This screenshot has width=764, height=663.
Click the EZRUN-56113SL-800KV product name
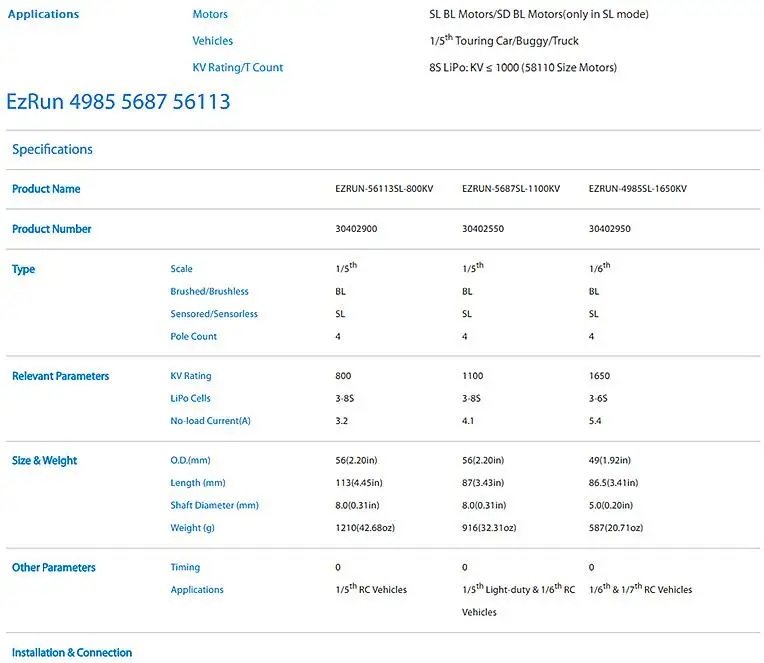click(384, 189)
